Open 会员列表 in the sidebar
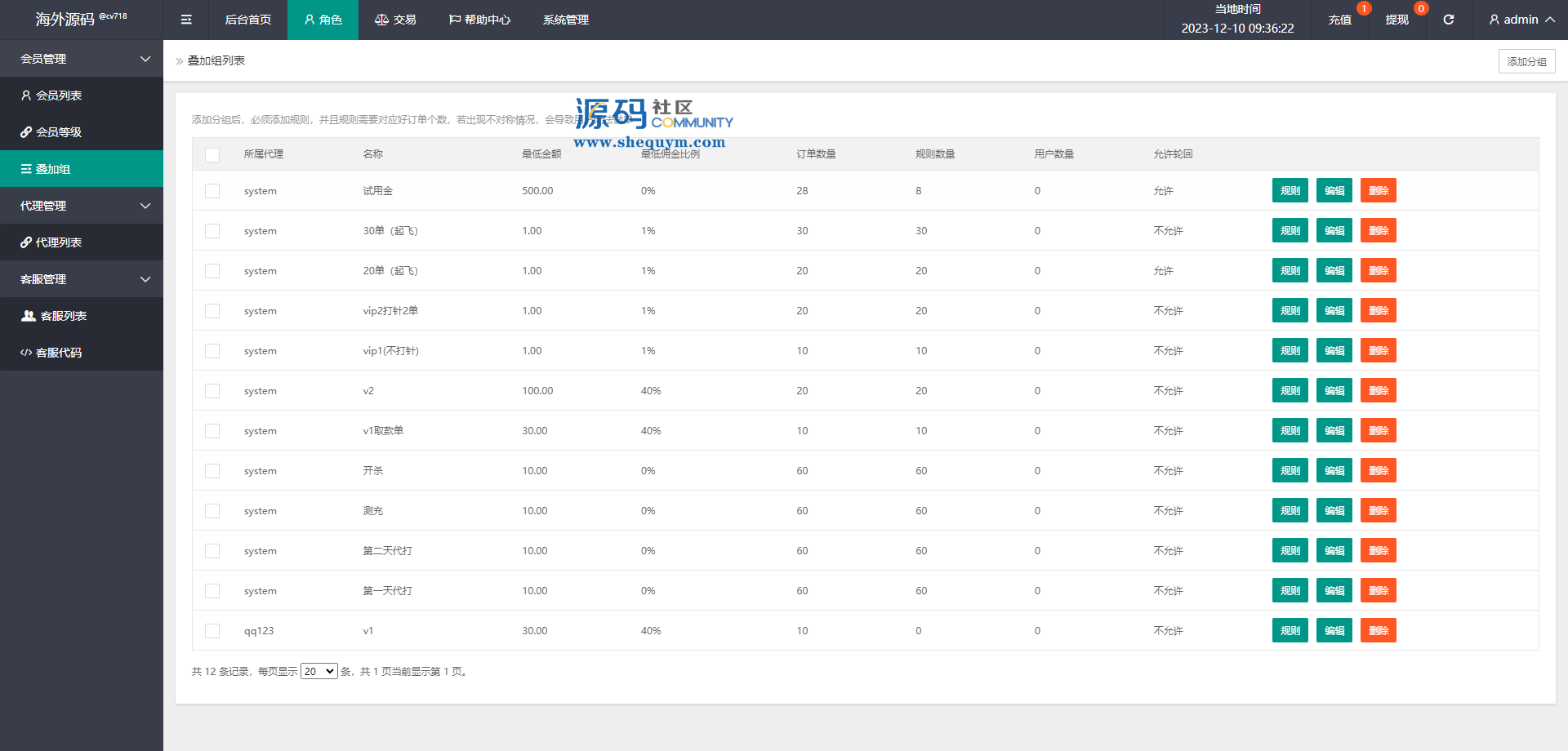 click(82, 96)
